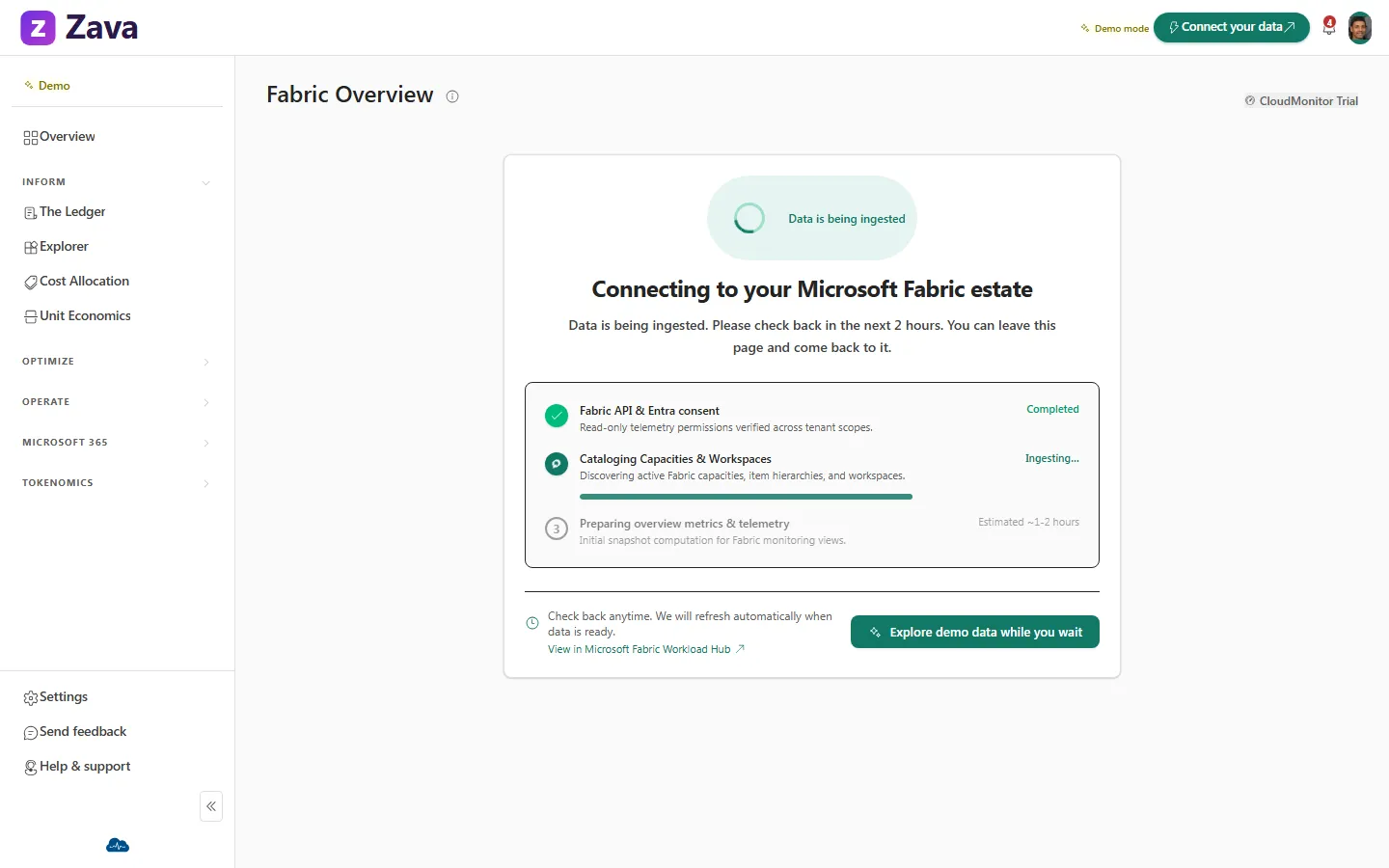Viewport: 1389px width, 868px height.
Task: Click the cloud monitor icon at sidebar bottom
Action: pyautogui.click(x=118, y=846)
